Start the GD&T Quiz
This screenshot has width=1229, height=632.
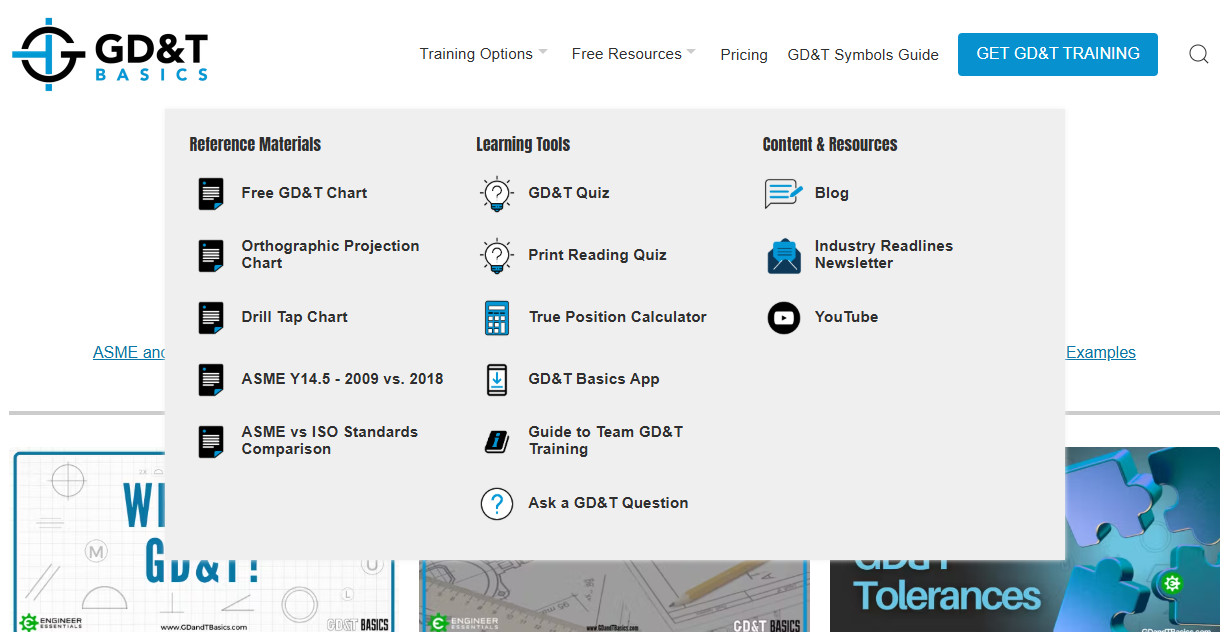[569, 193]
